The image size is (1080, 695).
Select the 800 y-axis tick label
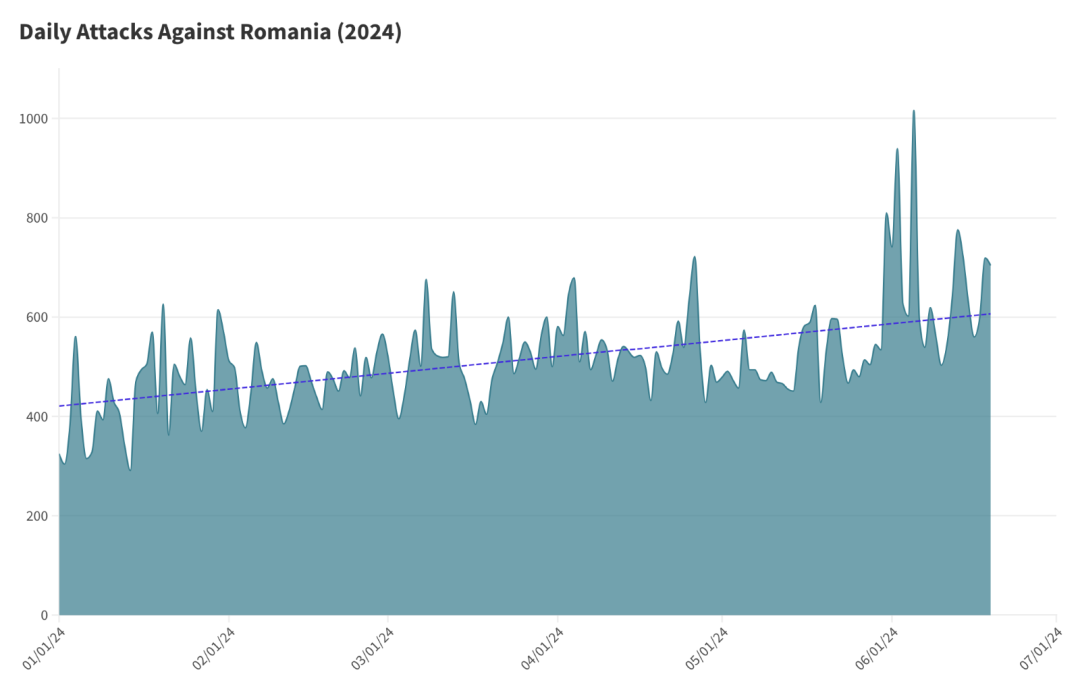point(38,218)
